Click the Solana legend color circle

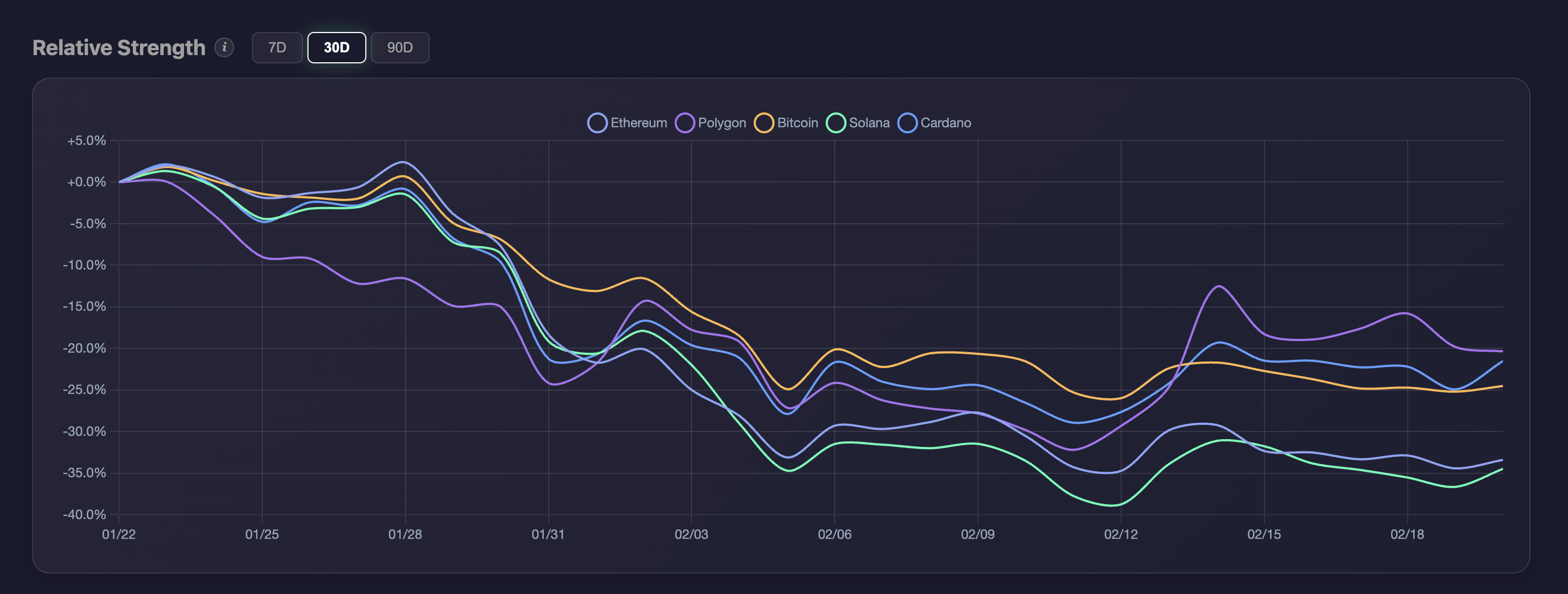[x=835, y=122]
